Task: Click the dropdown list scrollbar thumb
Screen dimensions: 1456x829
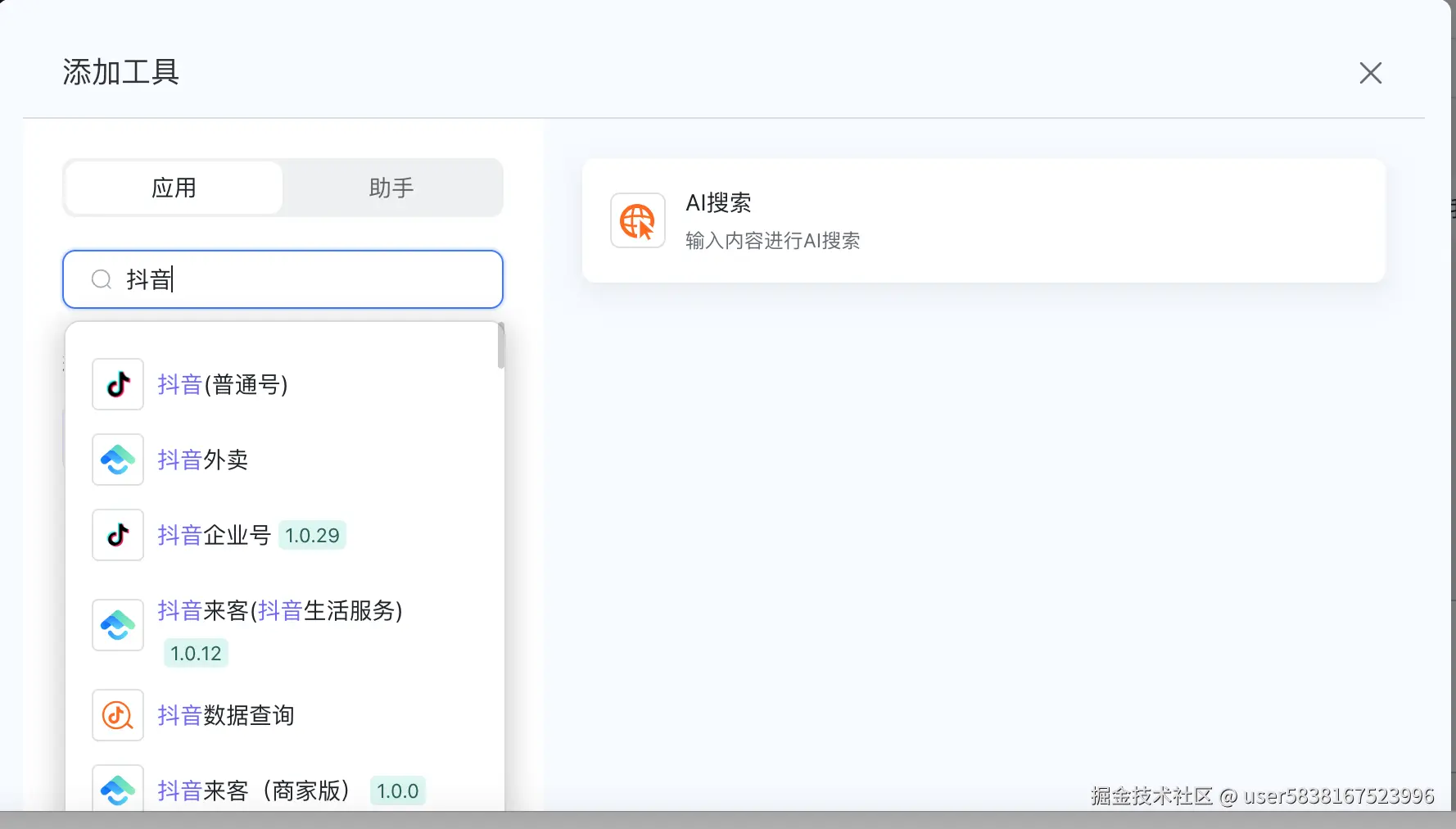Action: pyautogui.click(x=500, y=346)
